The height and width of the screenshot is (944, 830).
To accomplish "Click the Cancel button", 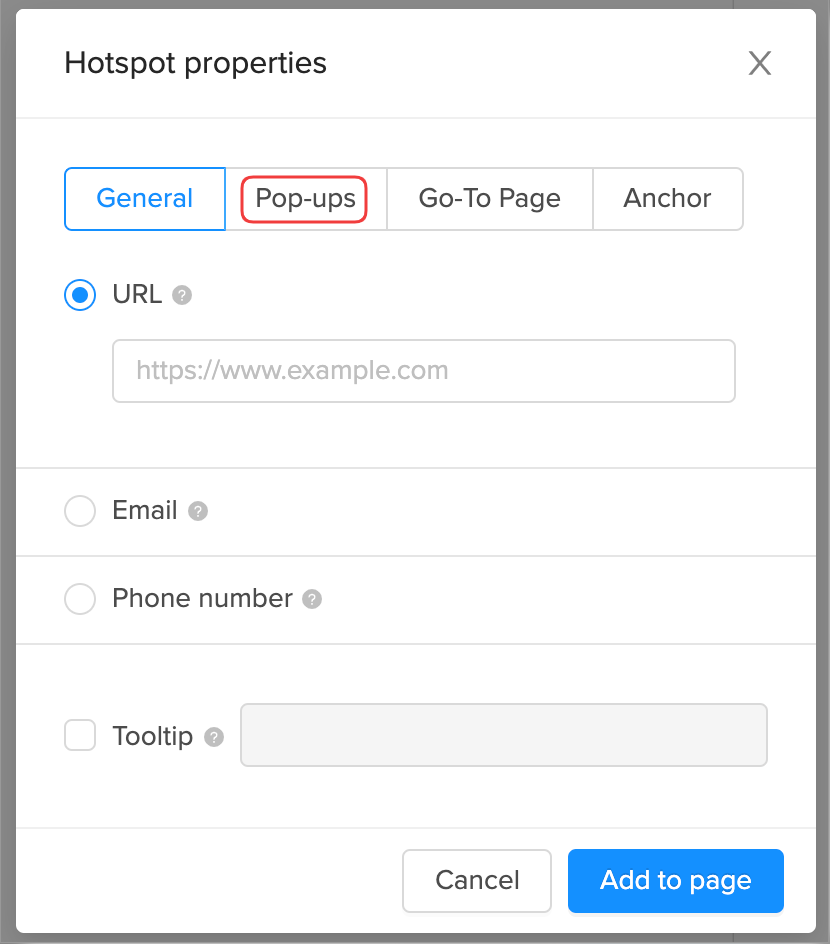I will (477, 881).
